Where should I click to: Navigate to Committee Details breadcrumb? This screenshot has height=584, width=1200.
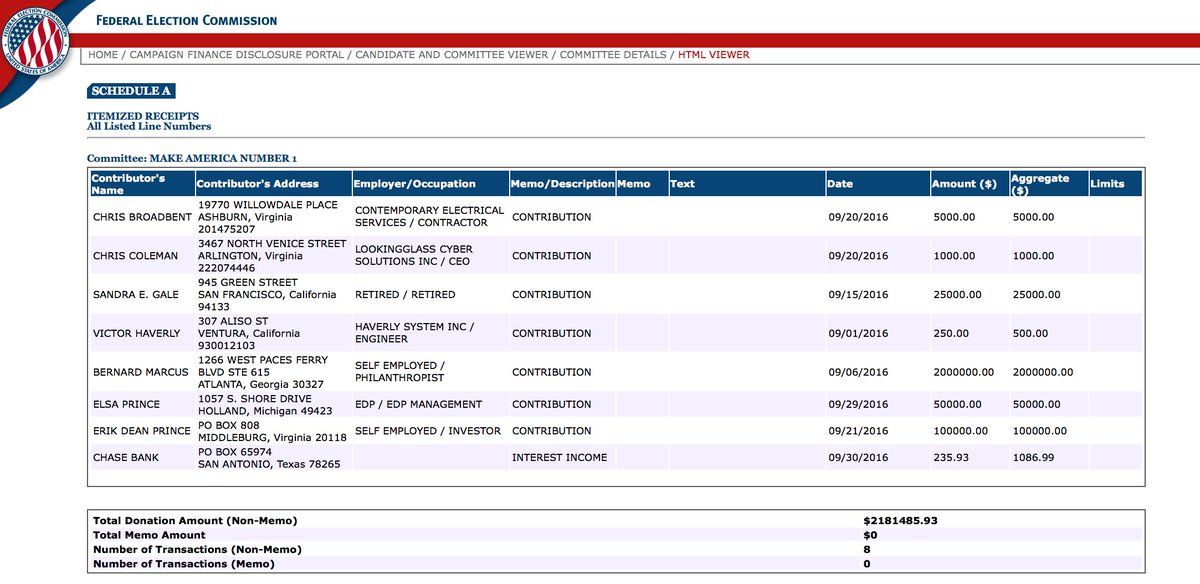click(613, 55)
